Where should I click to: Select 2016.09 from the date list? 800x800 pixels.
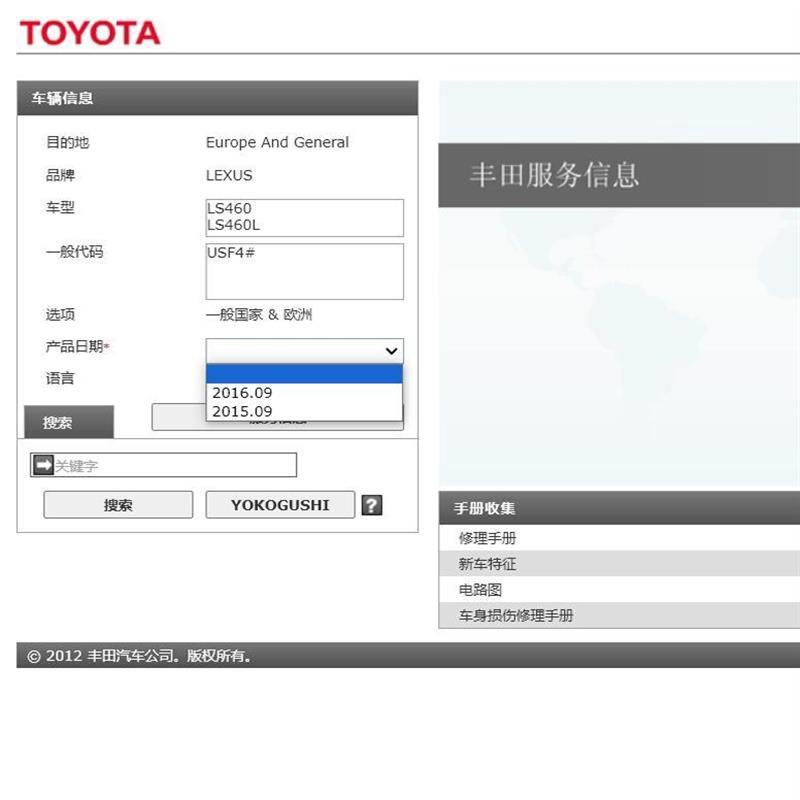(x=304, y=393)
